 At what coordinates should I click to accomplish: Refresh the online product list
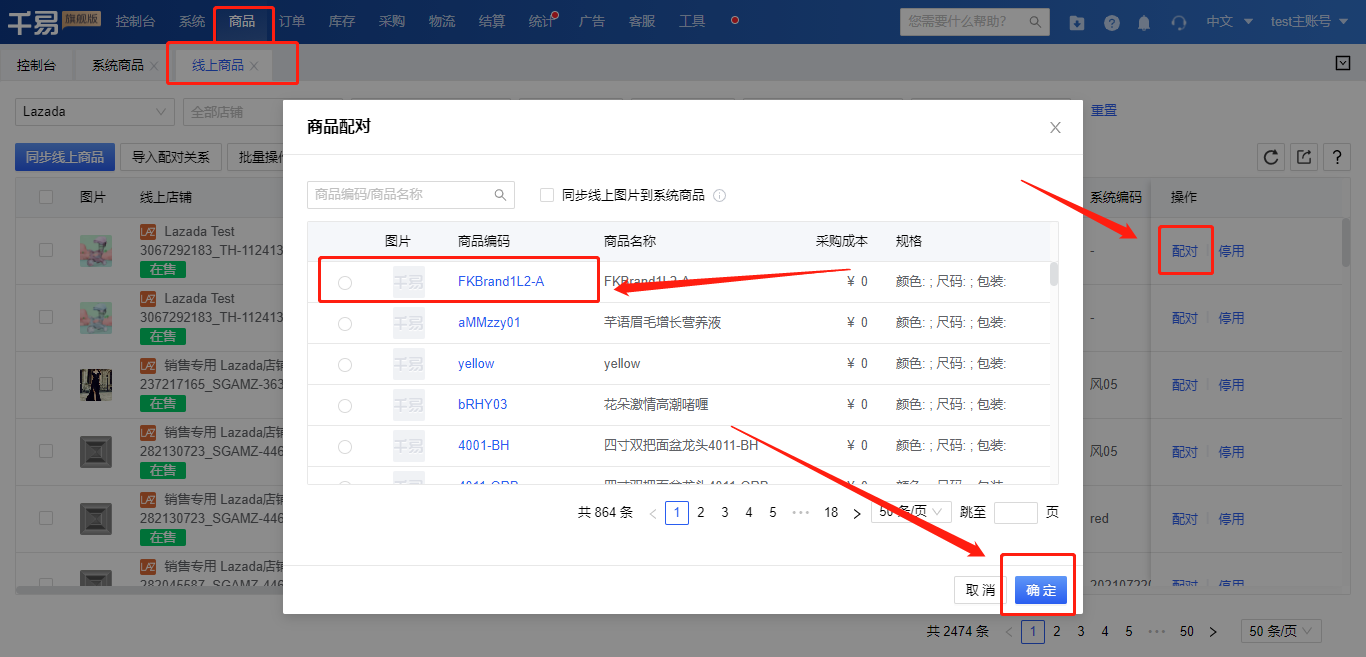pos(1271,157)
